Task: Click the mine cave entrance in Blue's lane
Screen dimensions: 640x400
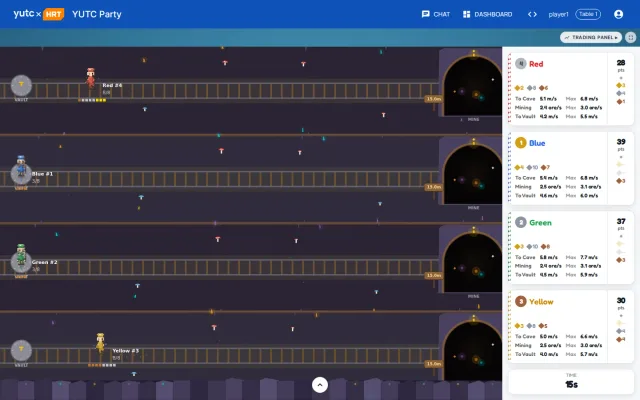Action: [x=472, y=173]
